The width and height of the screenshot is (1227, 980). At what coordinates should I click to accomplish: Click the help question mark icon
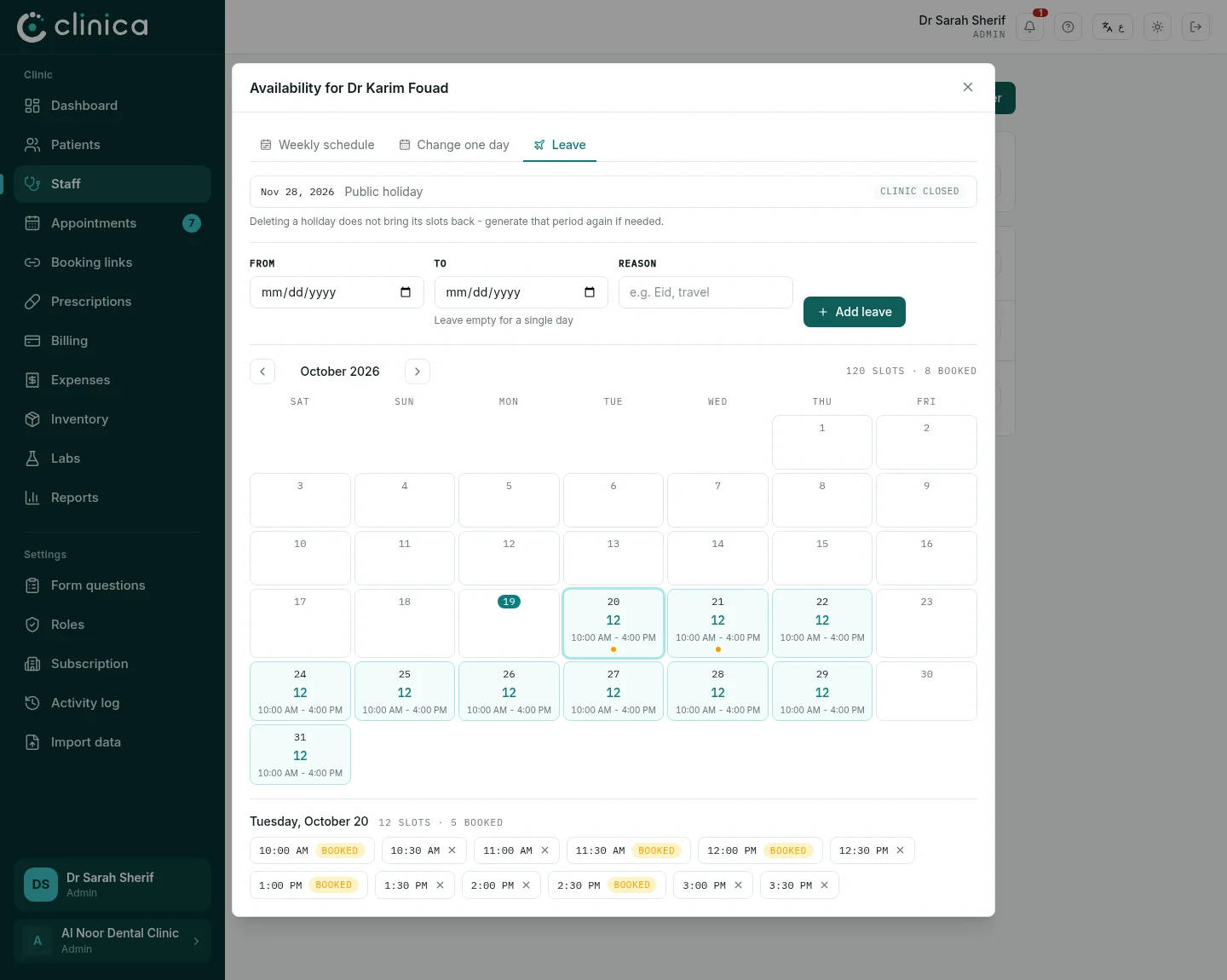(1068, 27)
